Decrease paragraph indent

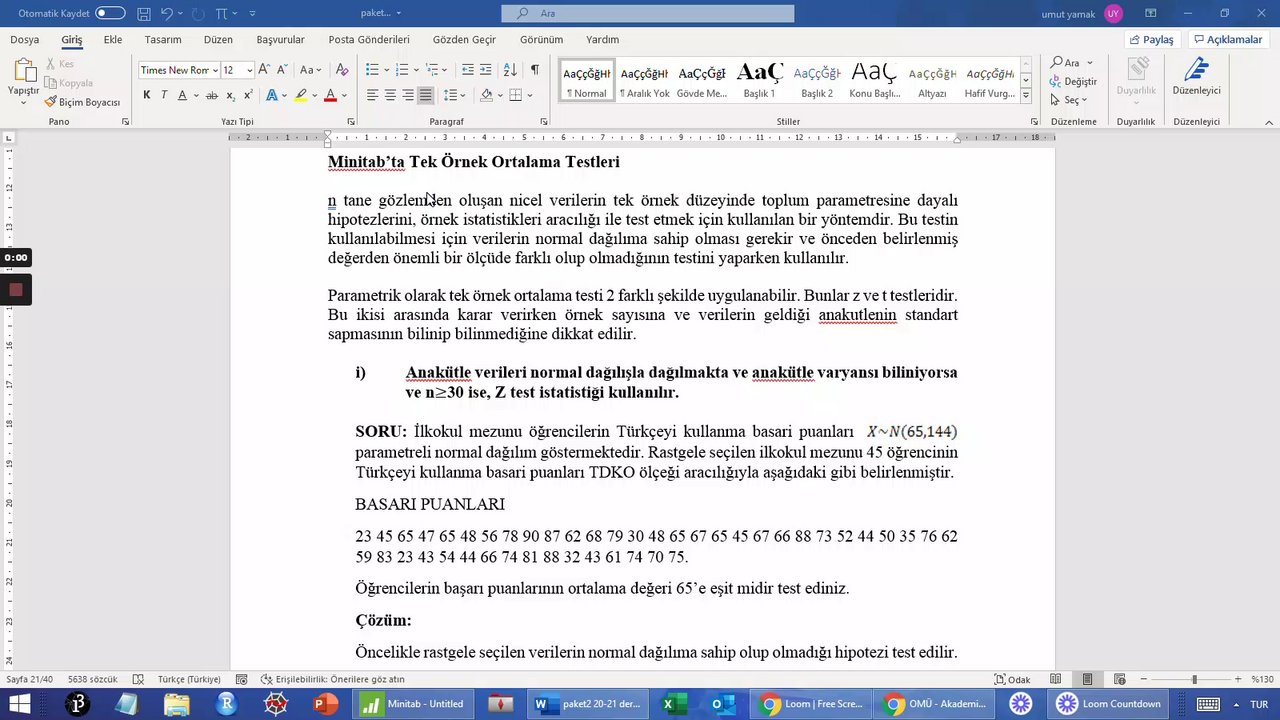(467, 70)
